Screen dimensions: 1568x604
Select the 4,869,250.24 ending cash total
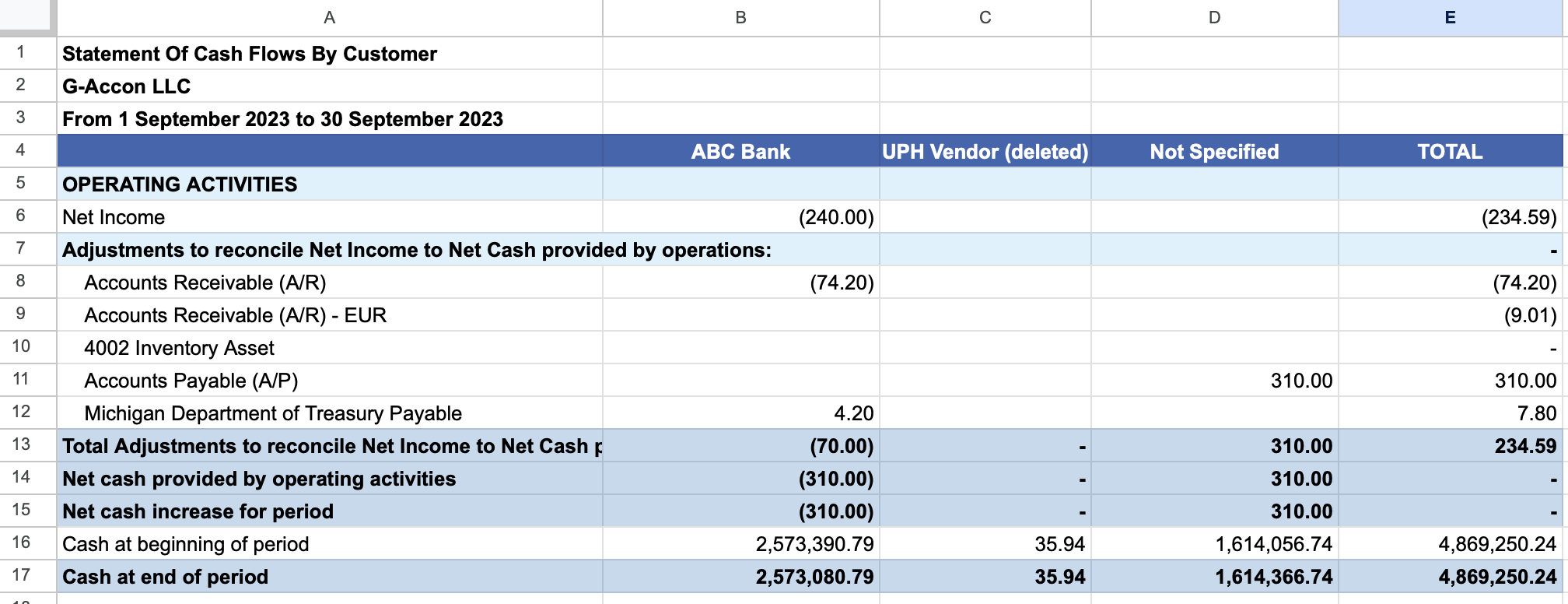(1450, 576)
